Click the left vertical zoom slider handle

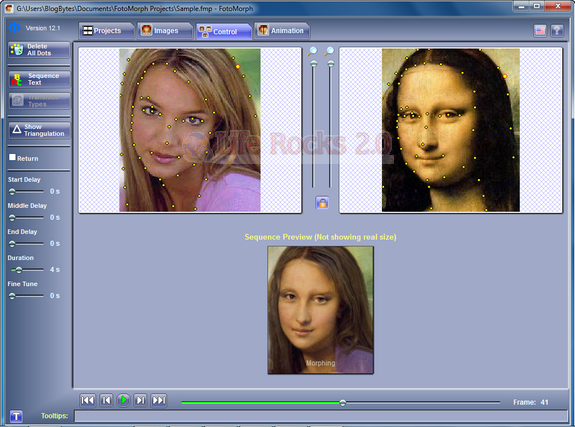pyautogui.click(x=314, y=64)
